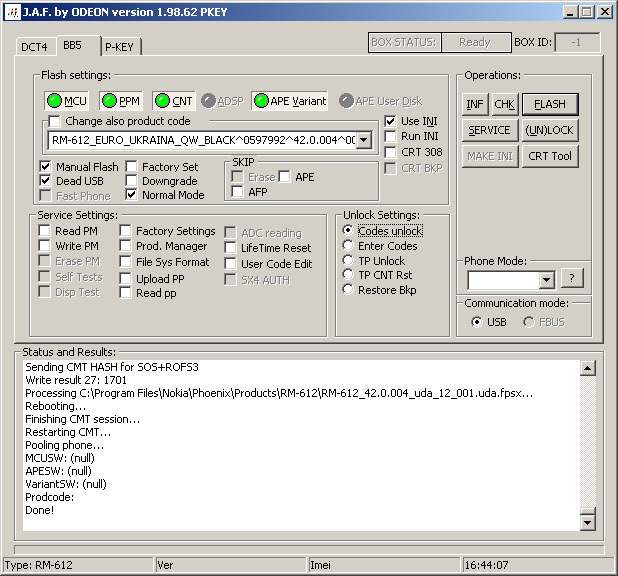Start flashing with the FLASH button
The image size is (618, 576).
pos(550,104)
